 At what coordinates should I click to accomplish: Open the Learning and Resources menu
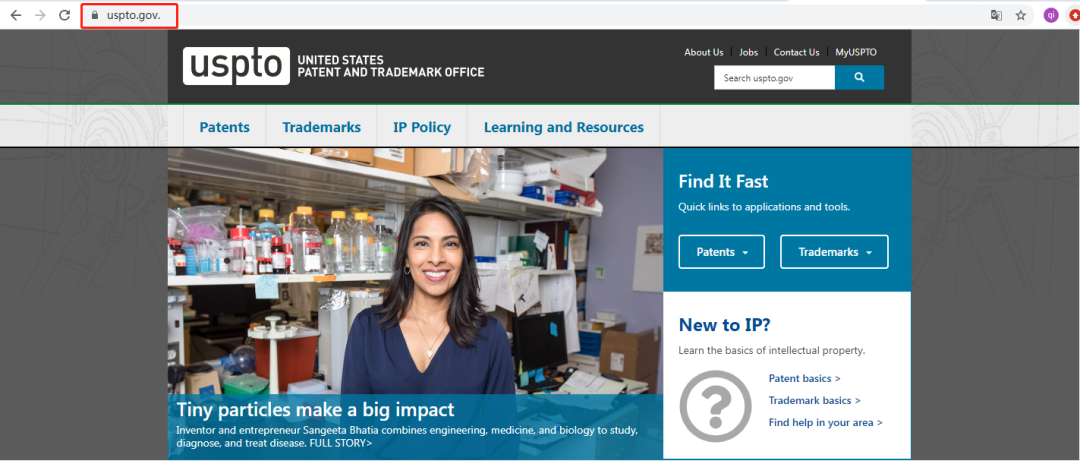563,127
